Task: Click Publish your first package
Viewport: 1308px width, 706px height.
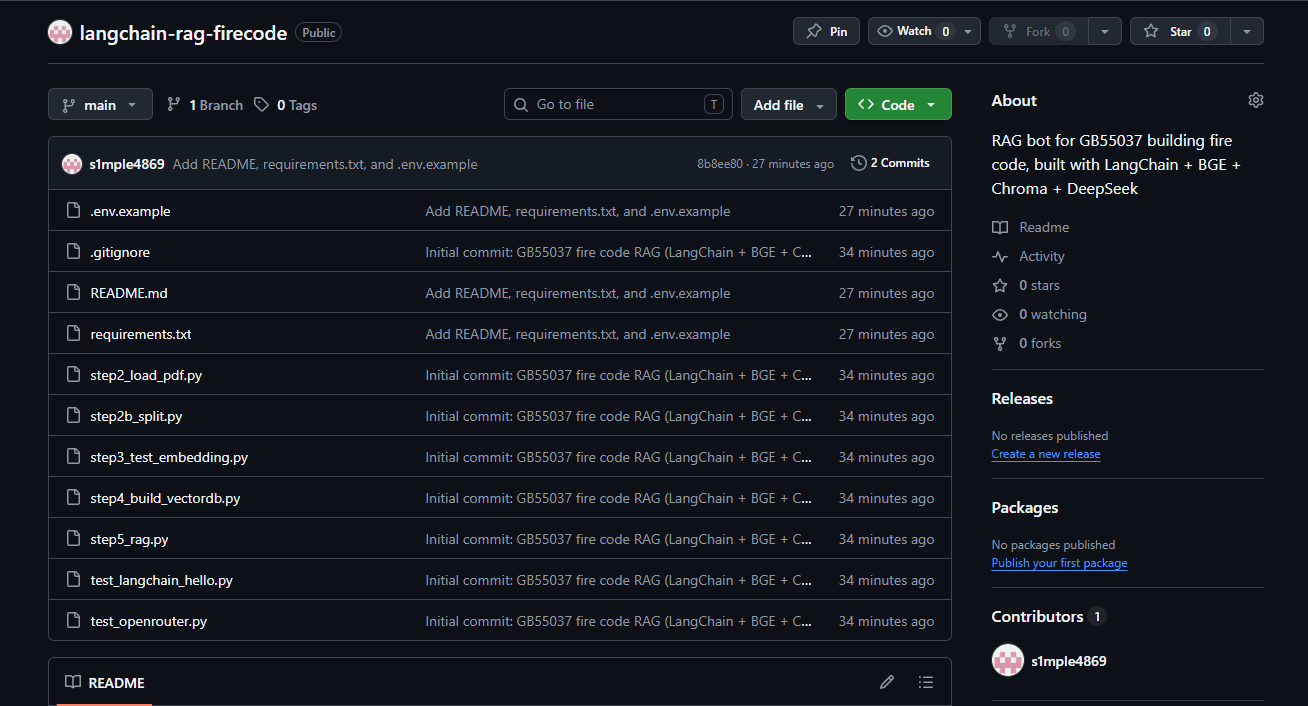Action: 1059,563
